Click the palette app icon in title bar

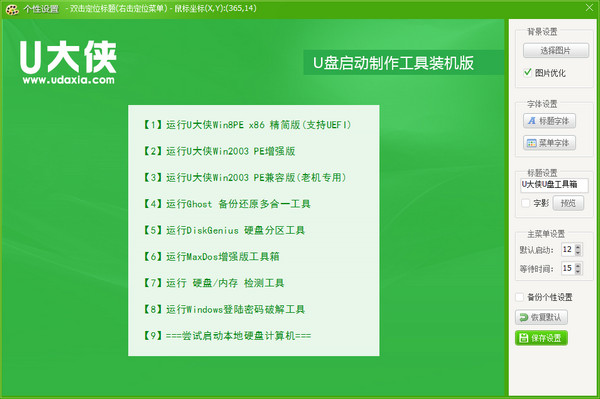(x=12, y=8)
